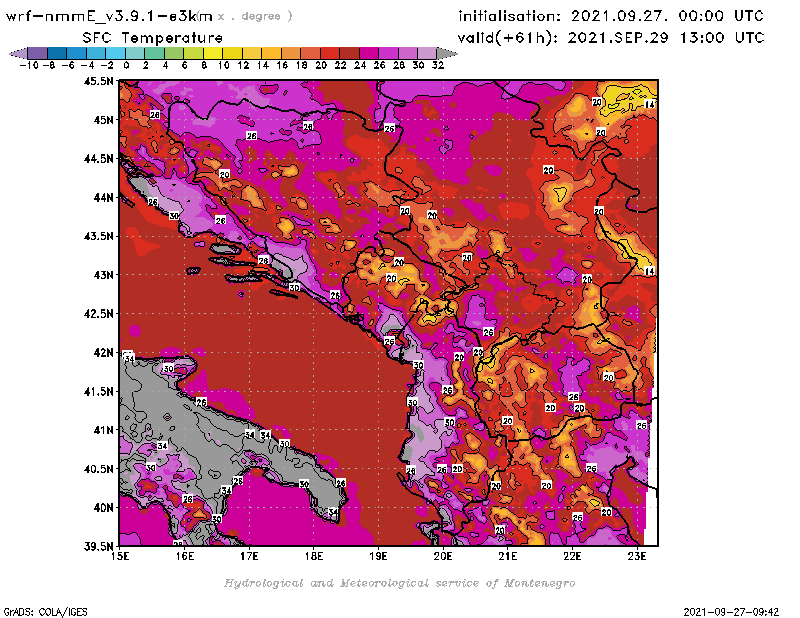
Task: Click the 19E longitude axis label
Action: tap(378, 556)
